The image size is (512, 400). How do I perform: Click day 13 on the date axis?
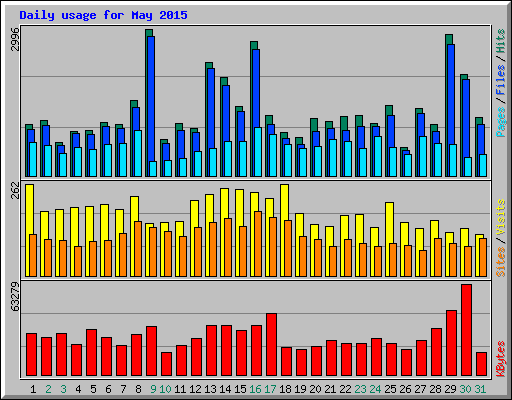pyautogui.click(x=210, y=389)
